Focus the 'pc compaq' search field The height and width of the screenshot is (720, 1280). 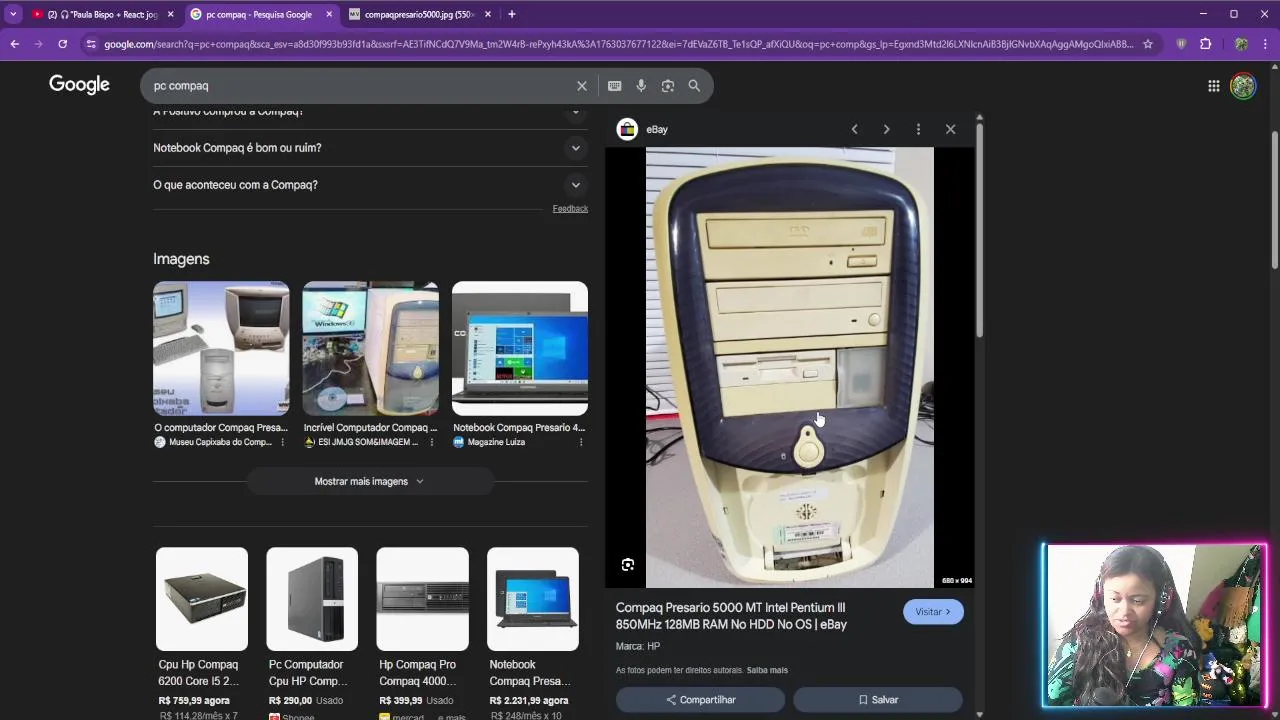(360, 86)
